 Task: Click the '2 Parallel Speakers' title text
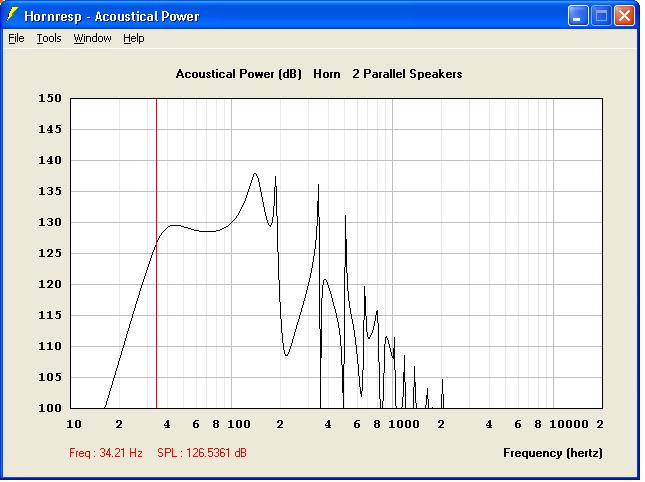[x=407, y=74]
